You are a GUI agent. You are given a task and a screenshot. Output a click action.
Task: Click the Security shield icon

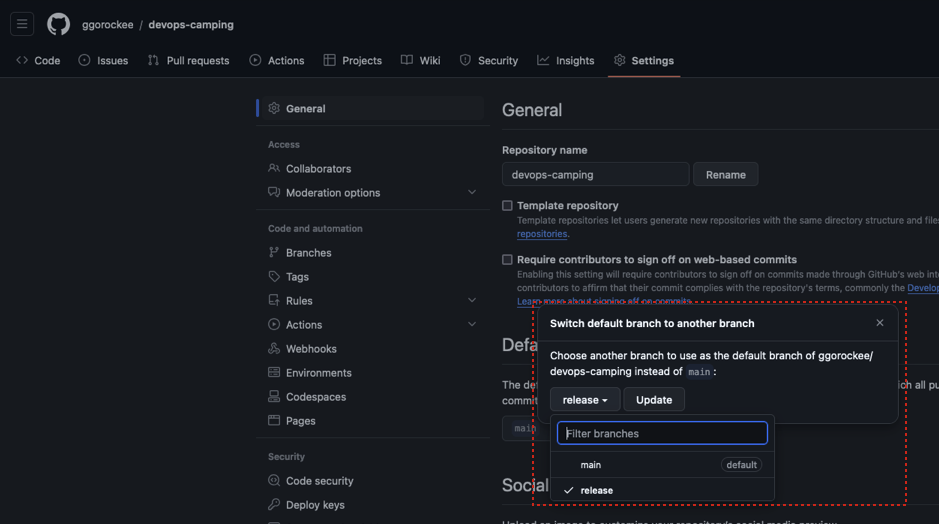click(465, 60)
